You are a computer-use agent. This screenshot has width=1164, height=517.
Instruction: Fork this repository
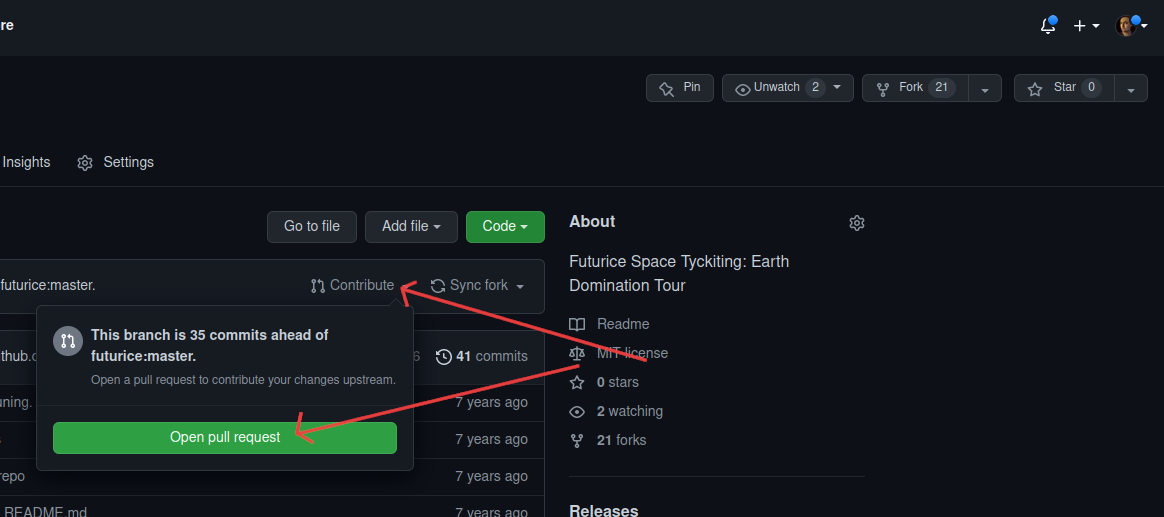coord(915,88)
